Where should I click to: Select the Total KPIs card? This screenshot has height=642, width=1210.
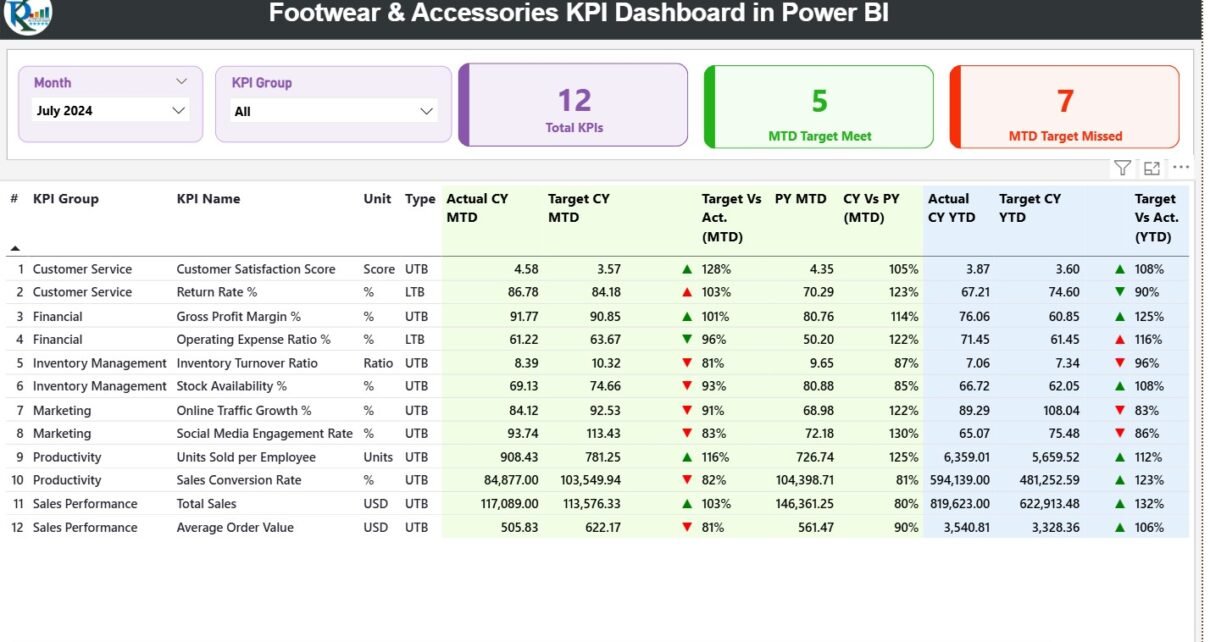pos(574,106)
